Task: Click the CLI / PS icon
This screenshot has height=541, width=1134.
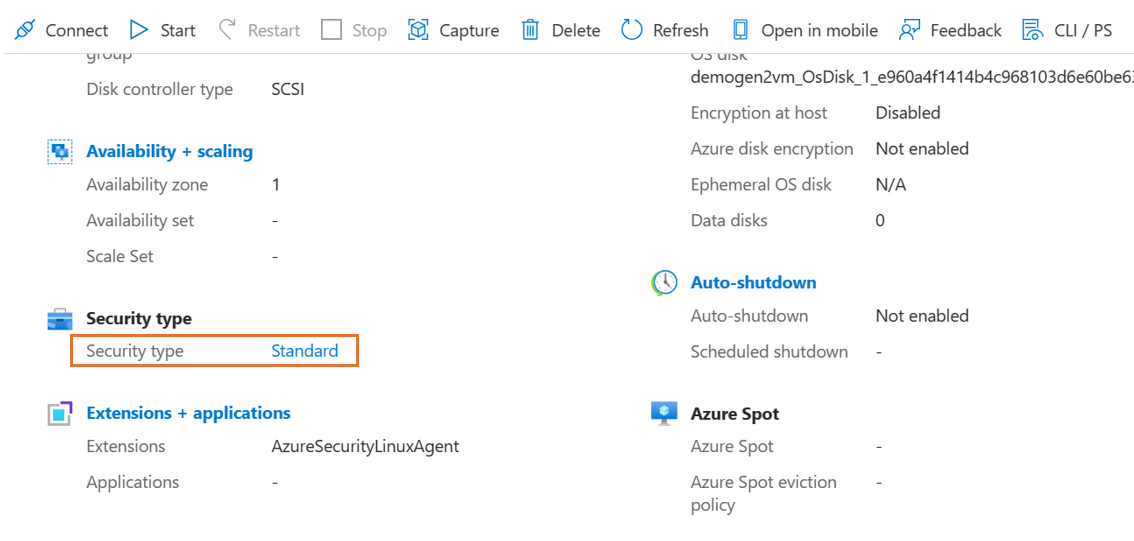Action: (1032, 30)
